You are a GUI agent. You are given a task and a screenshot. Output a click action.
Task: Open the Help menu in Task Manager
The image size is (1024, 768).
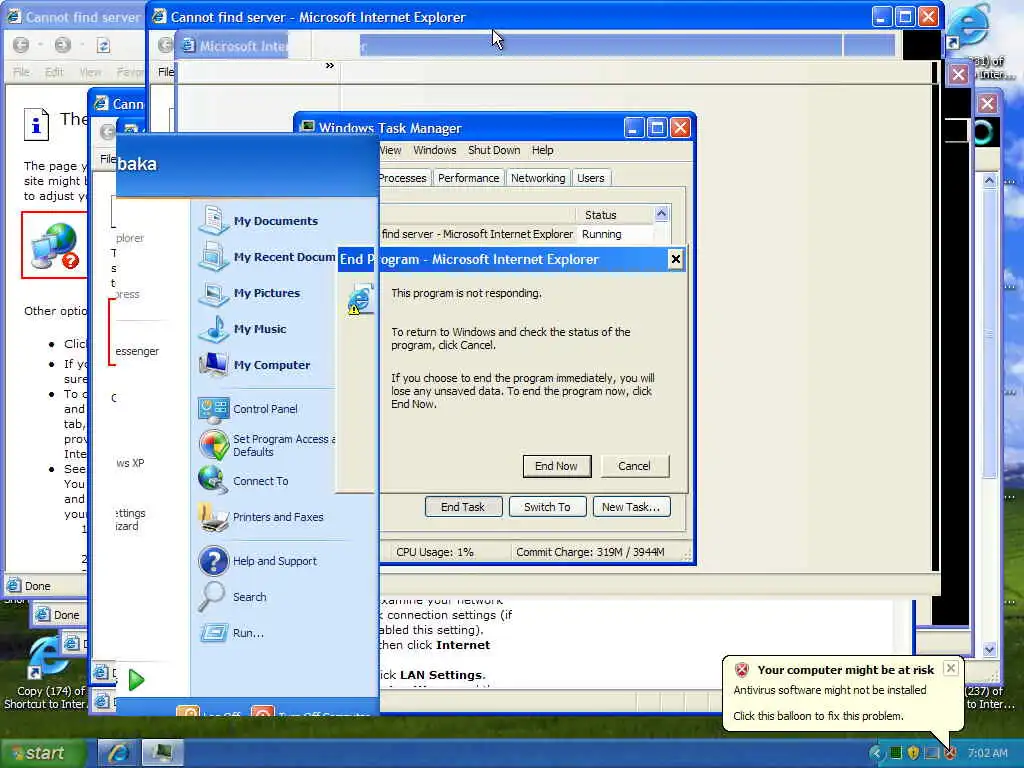[543, 150]
